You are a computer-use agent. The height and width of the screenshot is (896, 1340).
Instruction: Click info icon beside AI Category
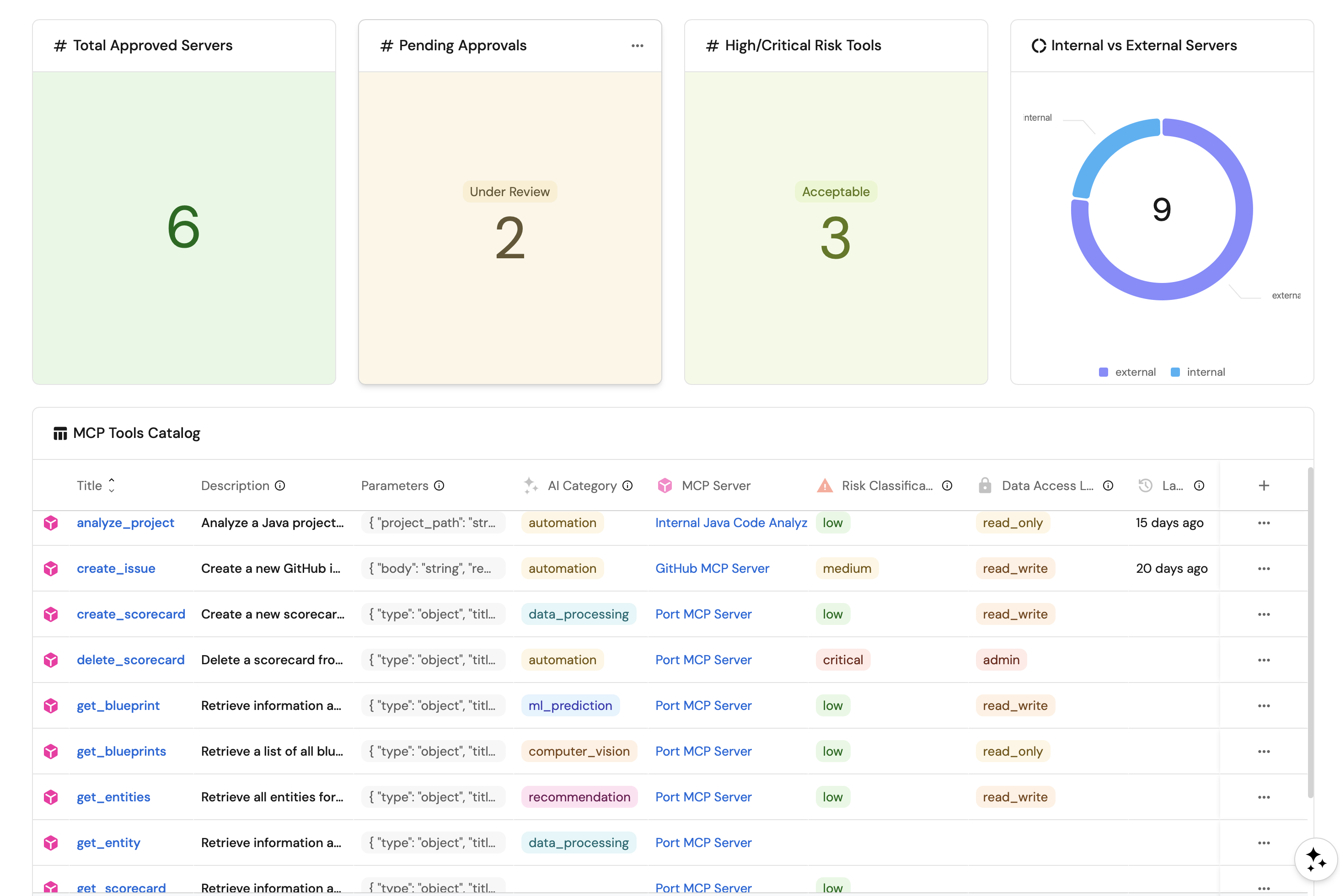[x=627, y=485]
